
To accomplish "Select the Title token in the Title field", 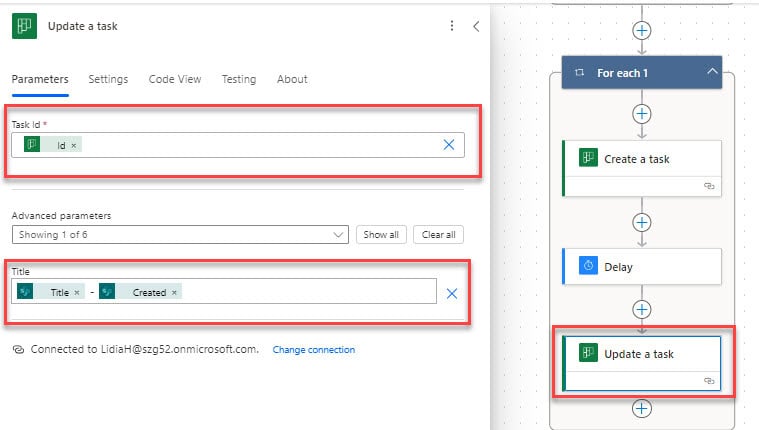I will tap(51, 292).
